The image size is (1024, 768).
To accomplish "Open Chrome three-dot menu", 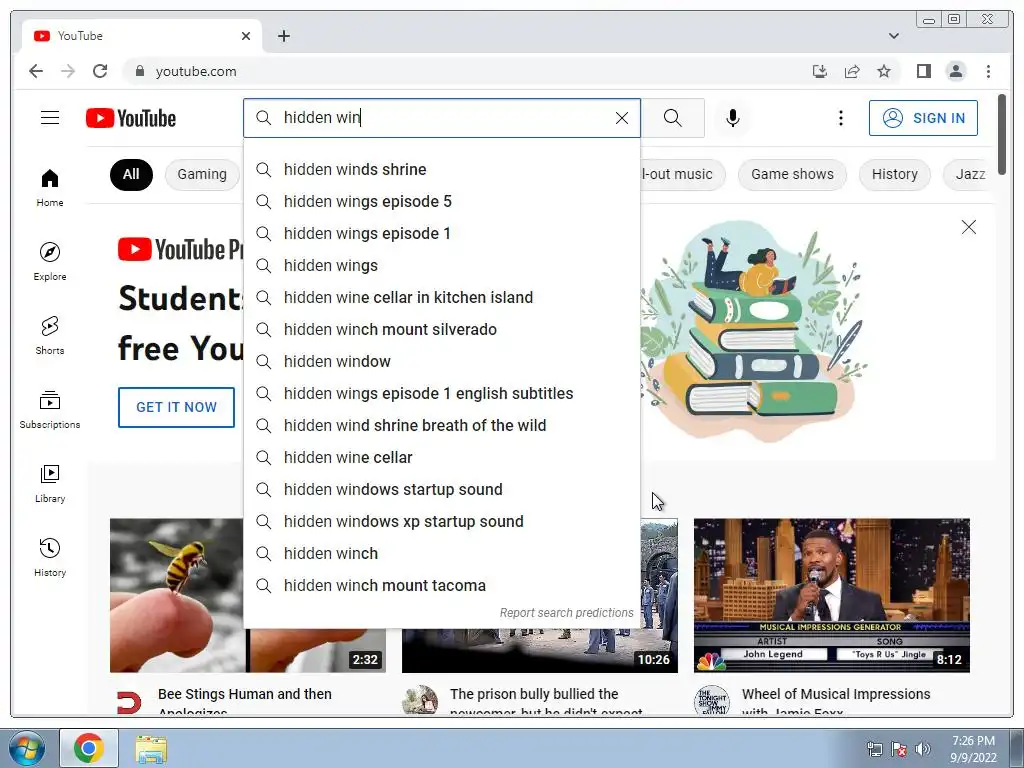I will pyautogui.click(x=988, y=71).
